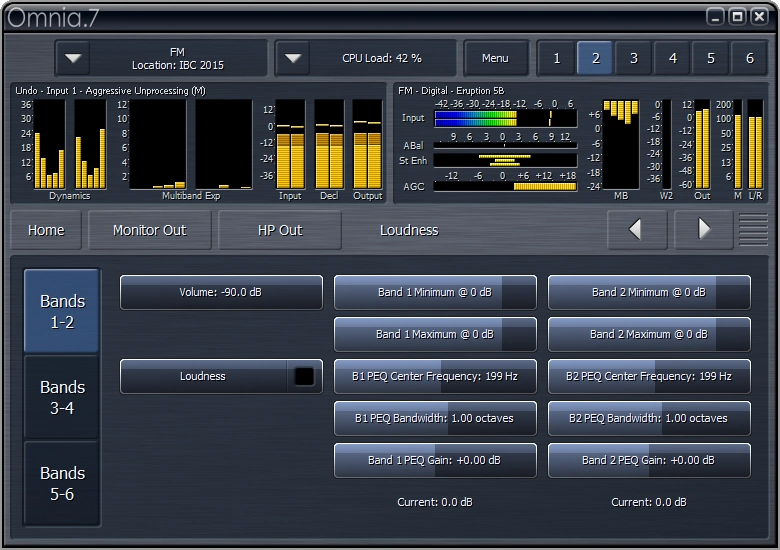Adjust Band 2 PEQ Gain slider
Screen dimensions: 780x550
tap(649, 460)
